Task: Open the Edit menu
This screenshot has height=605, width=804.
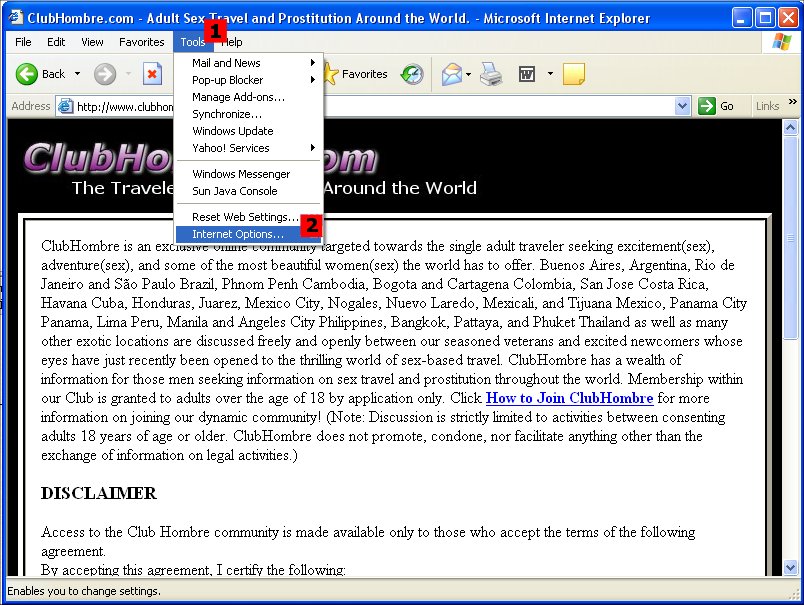Action: click(56, 42)
